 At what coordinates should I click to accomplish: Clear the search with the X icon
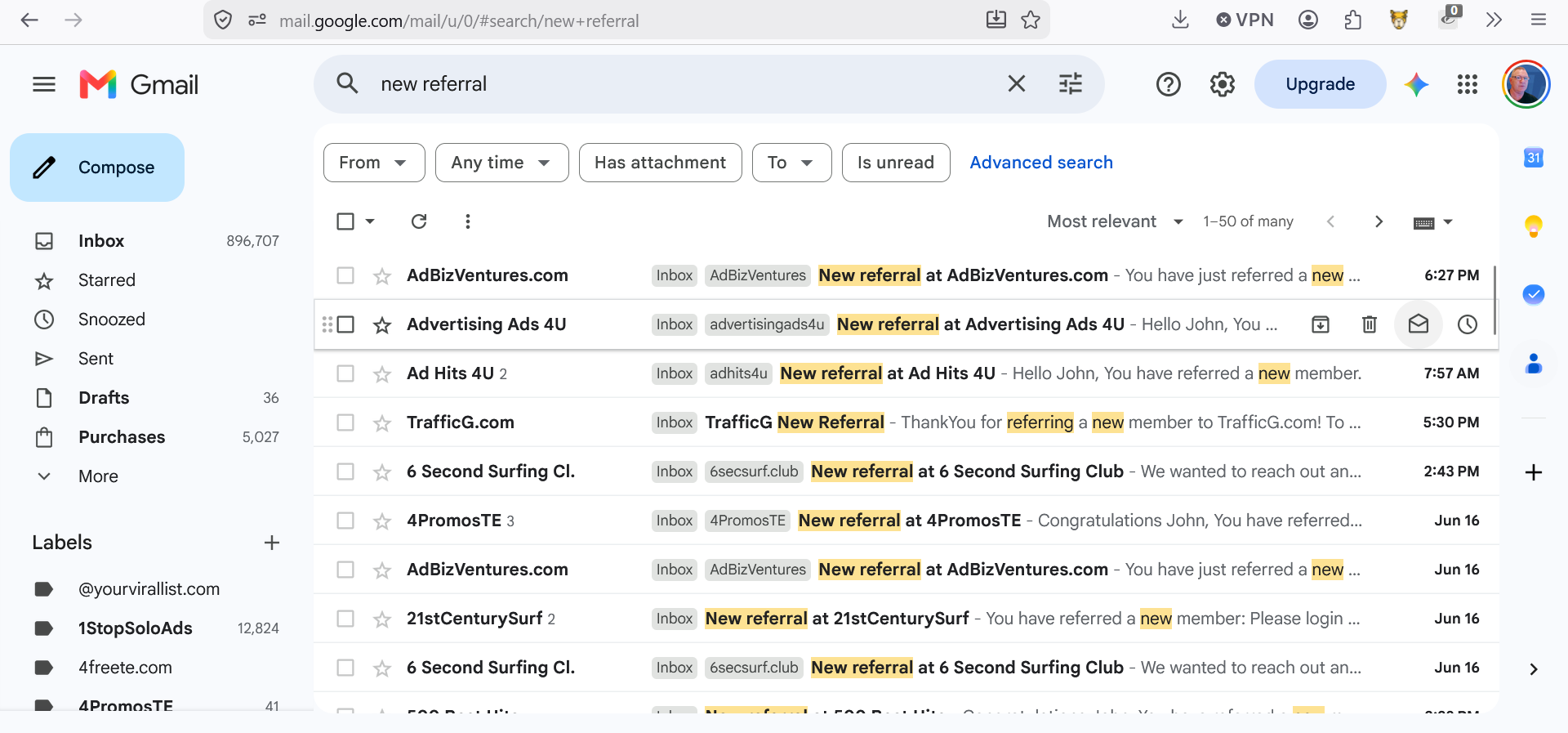(x=1017, y=83)
